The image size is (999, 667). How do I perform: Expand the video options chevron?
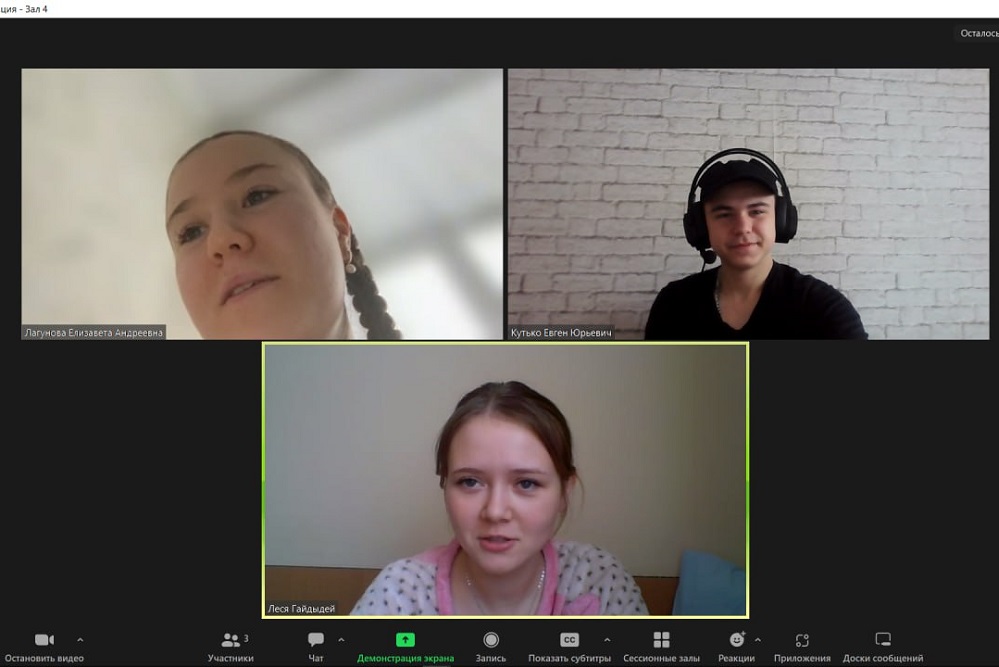coord(80,640)
